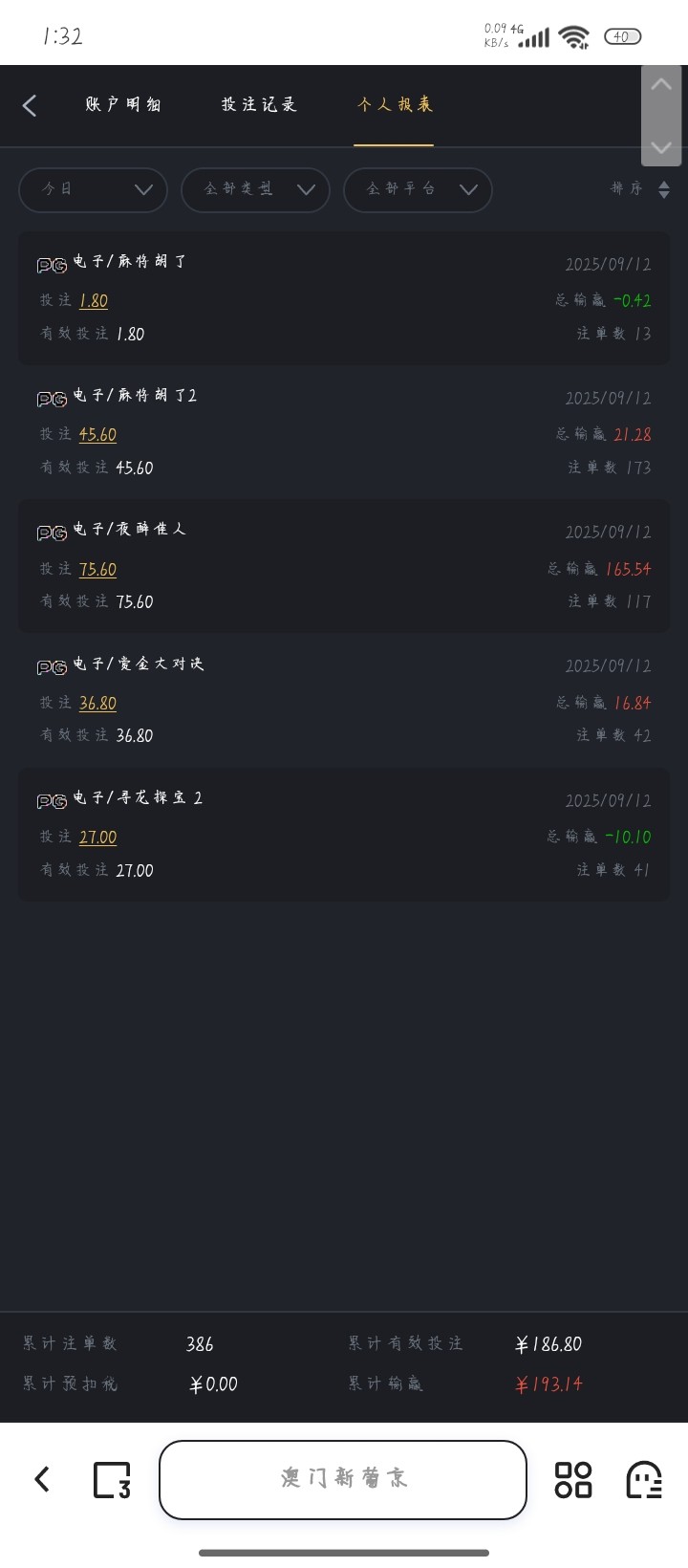The height and width of the screenshot is (1568, 688).
Task: Open the 75.60 bet amount for 夜醉佳人
Action: click(x=97, y=570)
